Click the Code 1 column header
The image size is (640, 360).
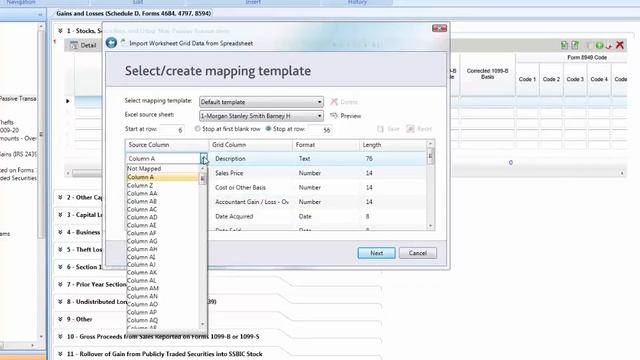click(x=527, y=79)
